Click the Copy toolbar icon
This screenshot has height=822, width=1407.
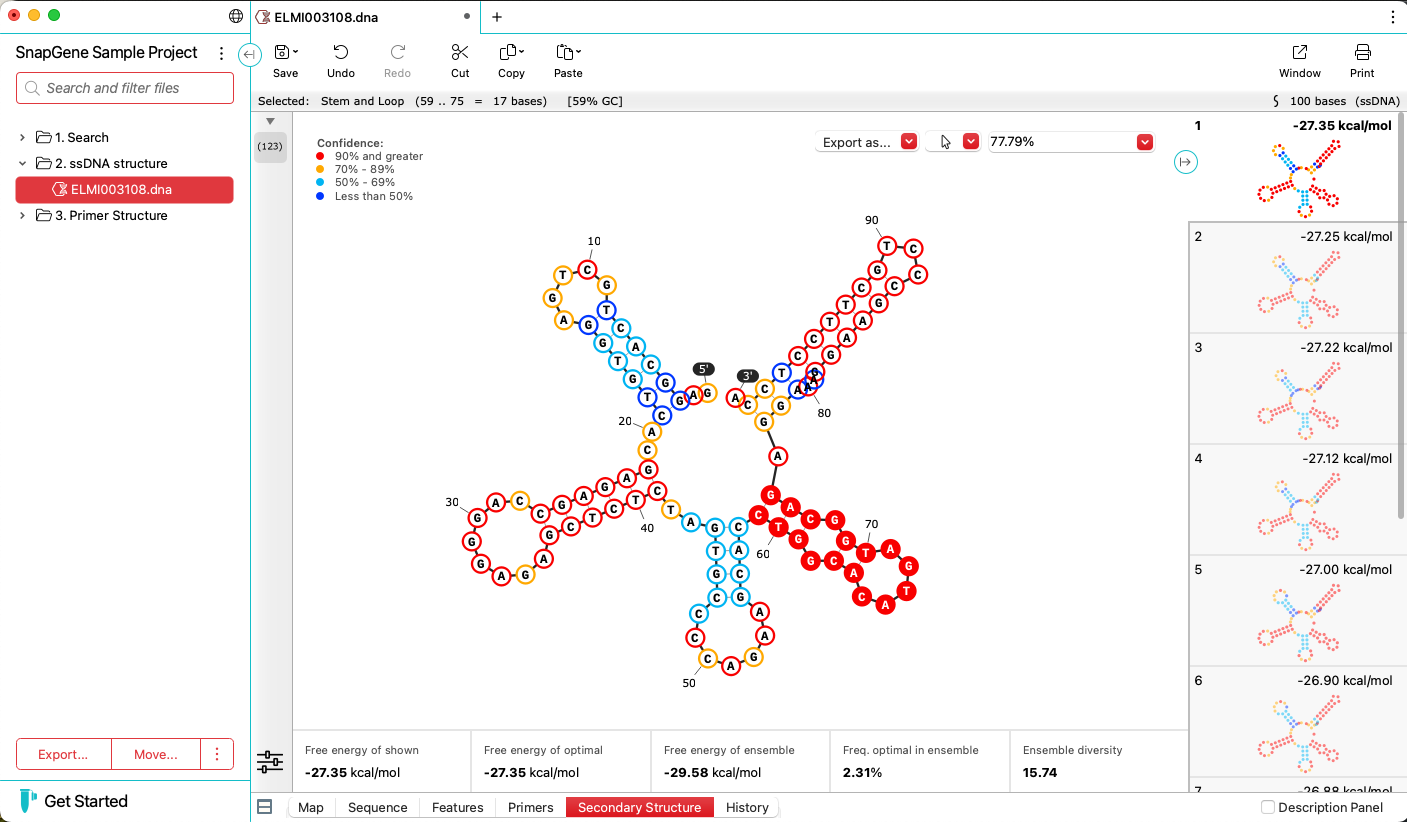tap(511, 60)
